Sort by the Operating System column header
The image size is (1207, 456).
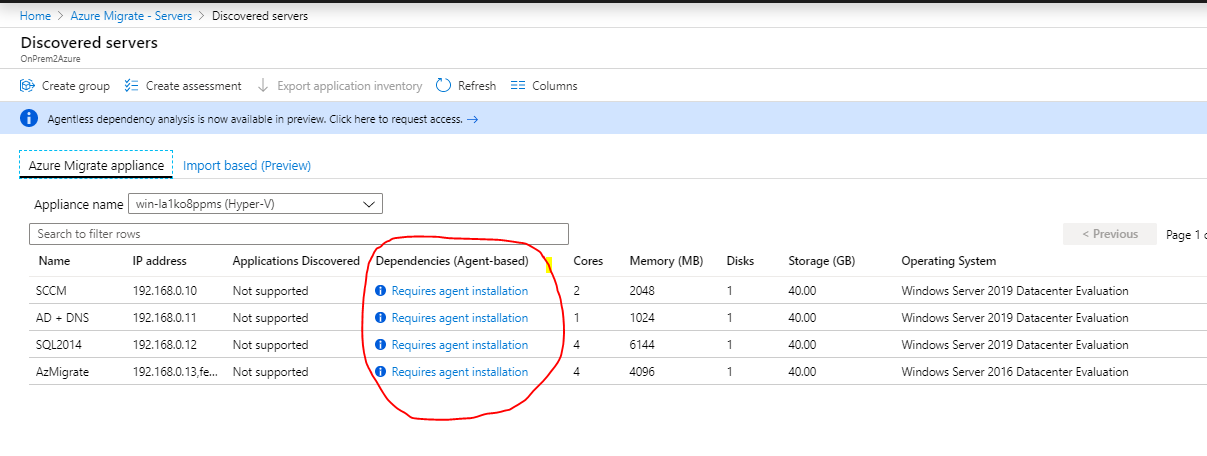click(948, 261)
